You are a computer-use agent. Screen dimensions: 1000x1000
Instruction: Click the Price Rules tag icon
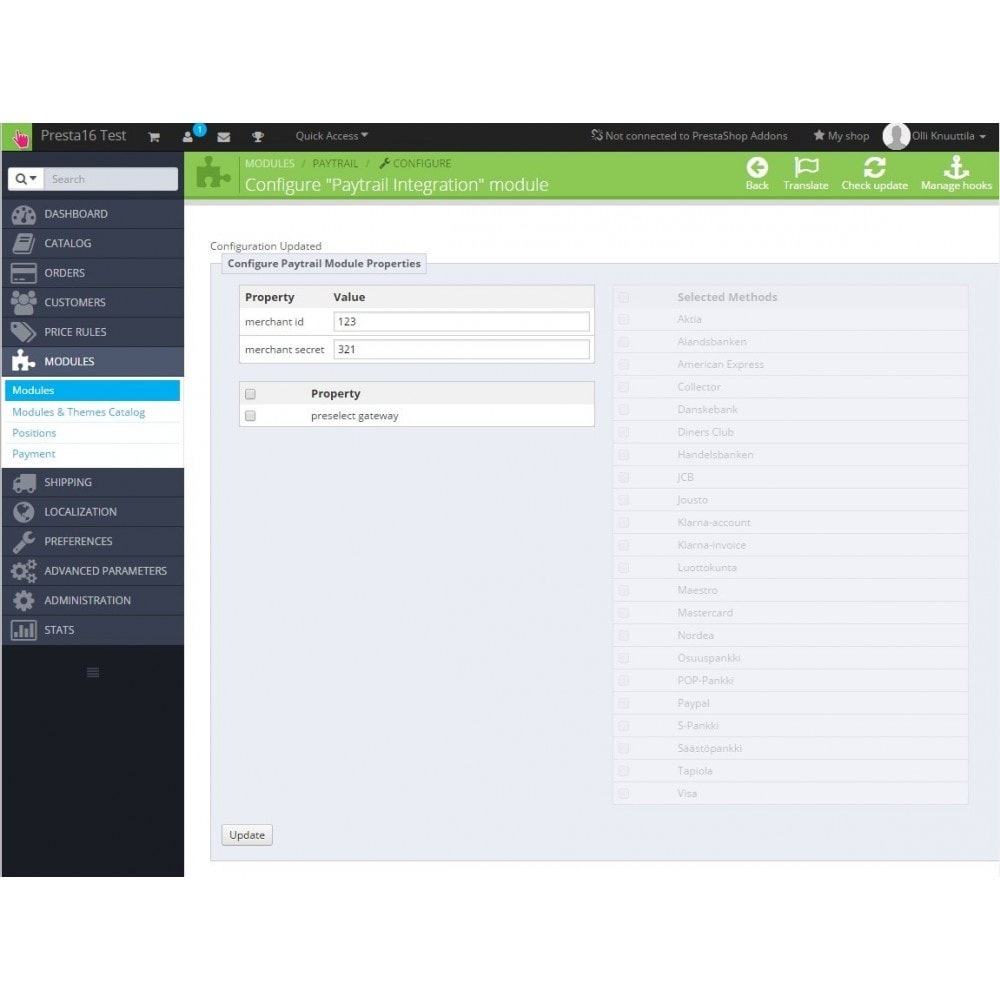(24, 332)
